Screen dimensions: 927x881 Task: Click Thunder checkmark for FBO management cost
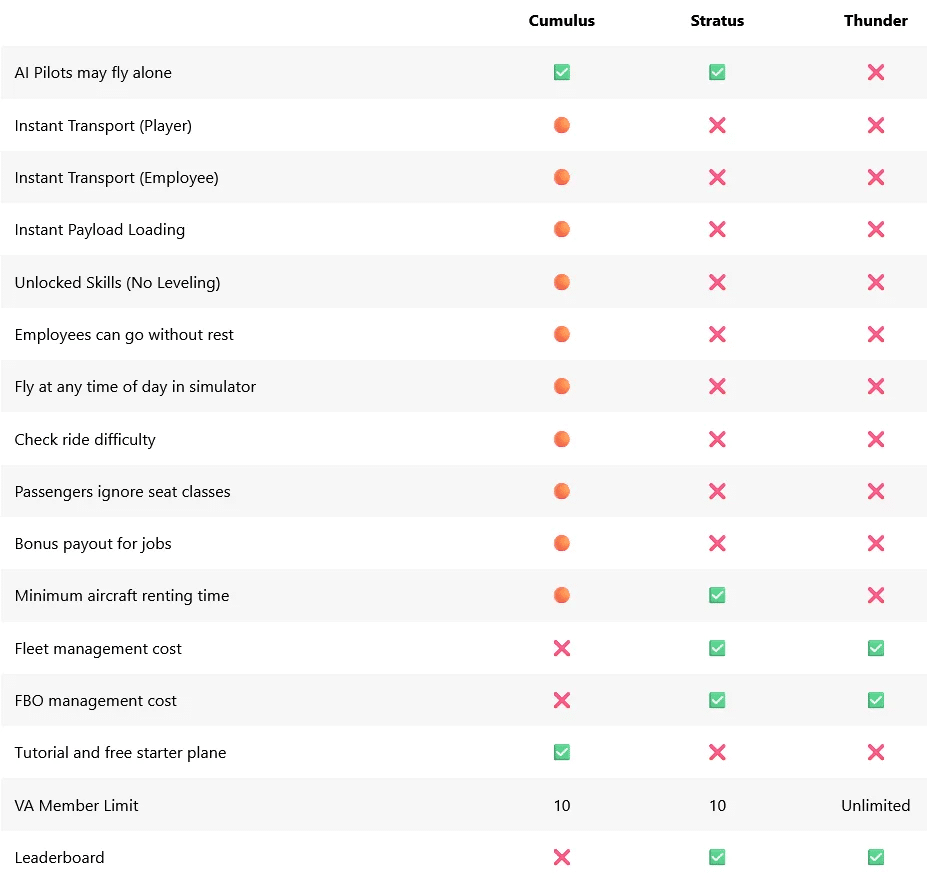point(876,700)
